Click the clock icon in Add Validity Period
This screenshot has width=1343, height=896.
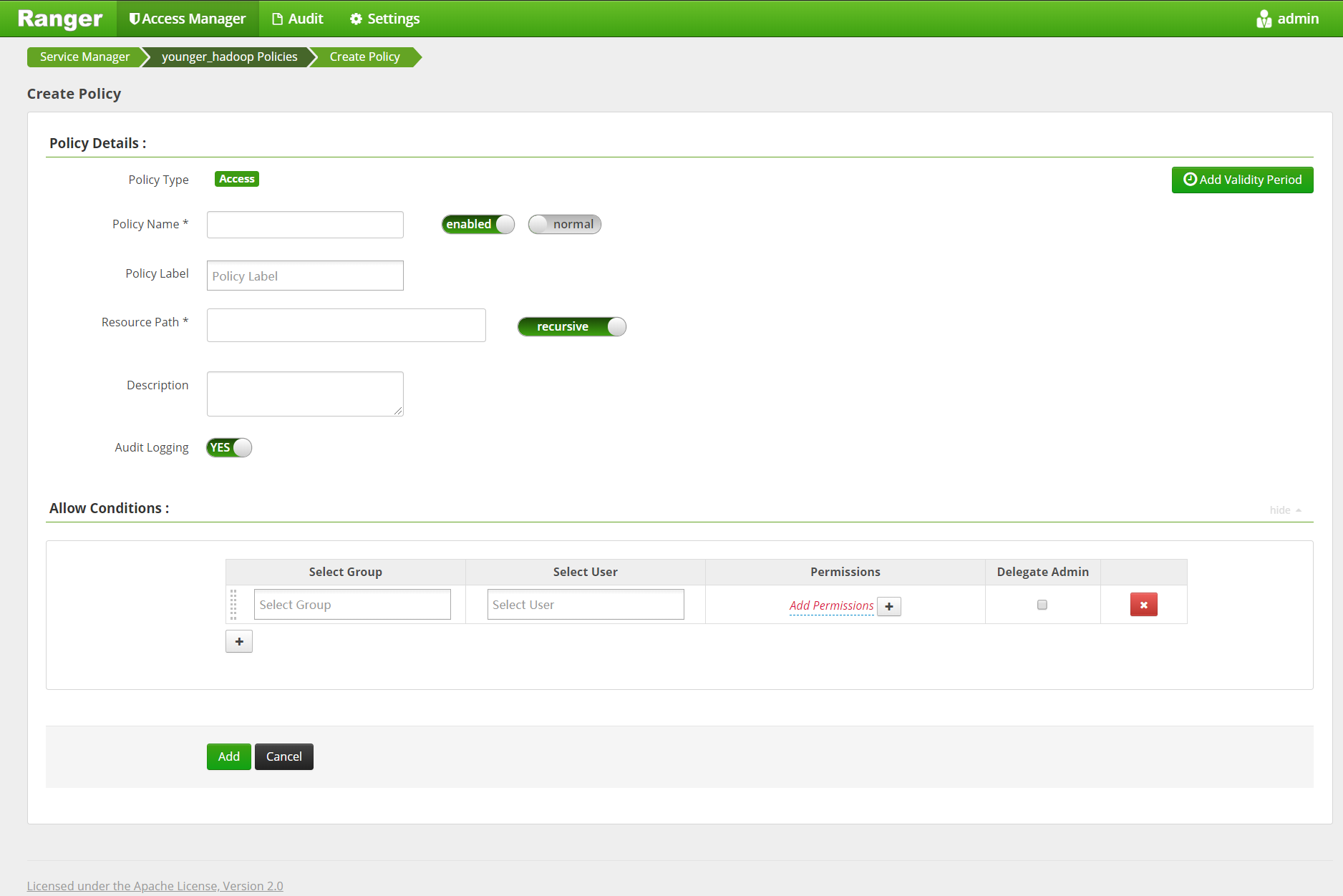pos(1190,180)
